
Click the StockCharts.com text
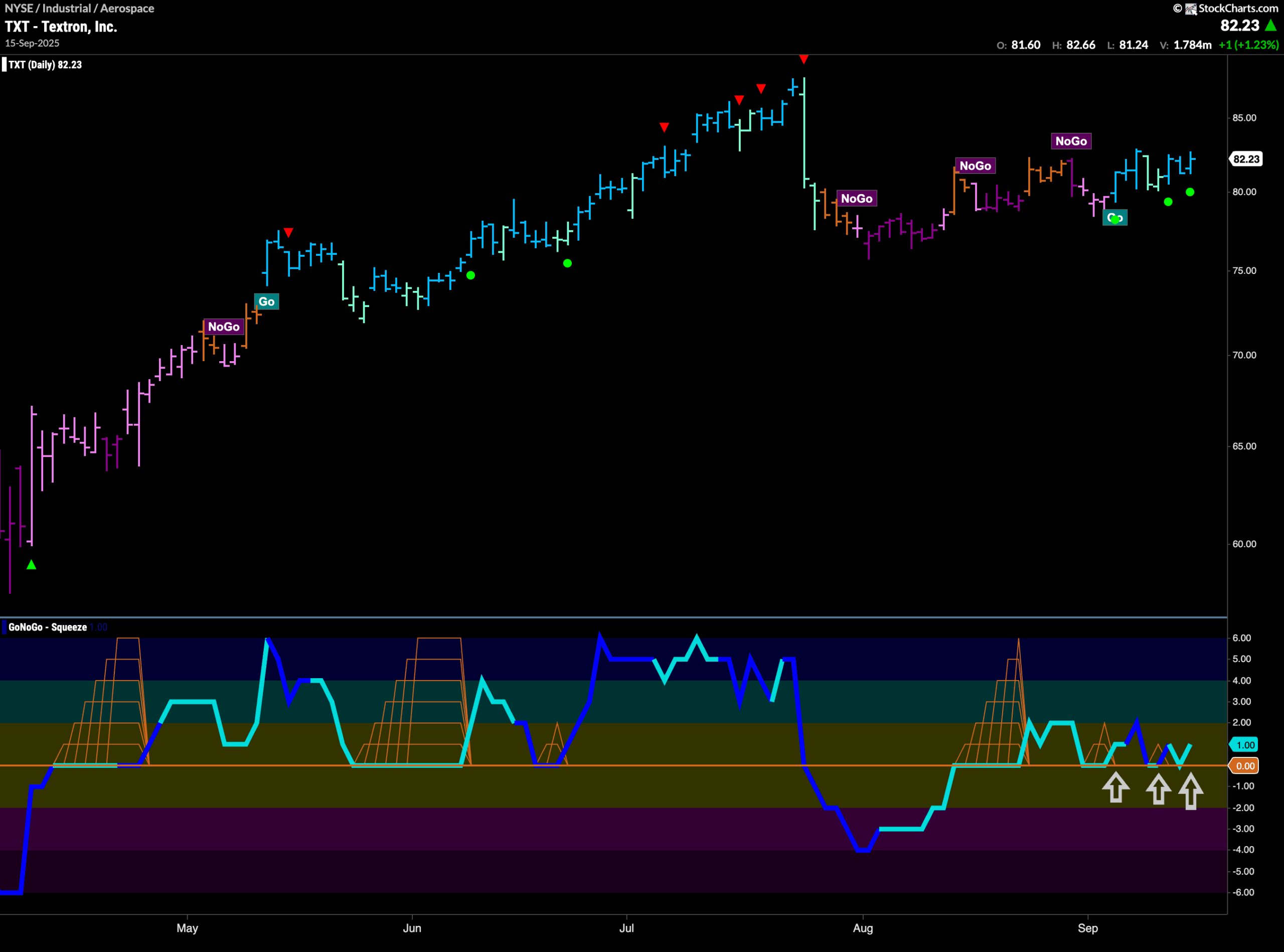[x=1238, y=9]
